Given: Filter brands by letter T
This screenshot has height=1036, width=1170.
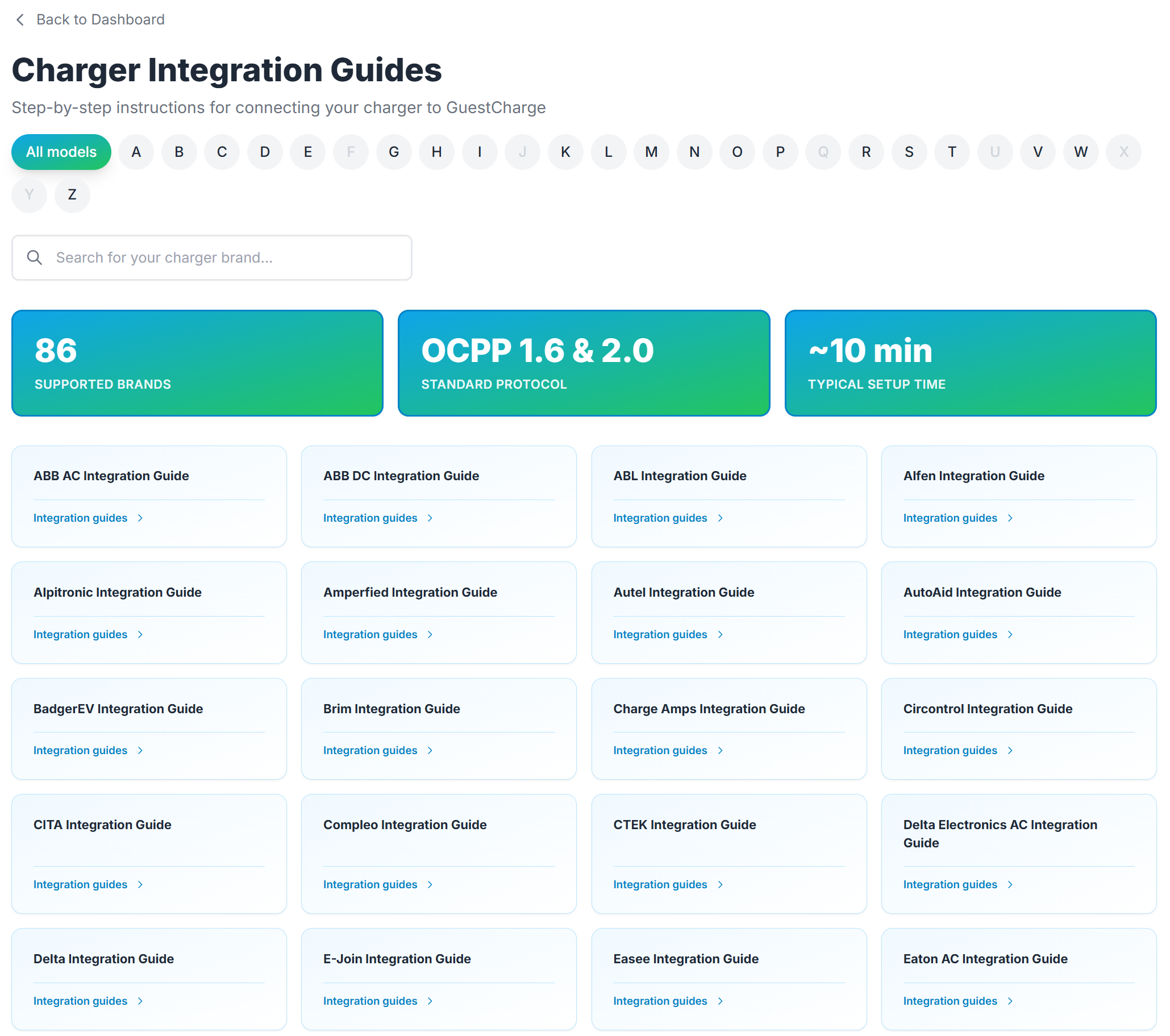Looking at the screenshot, I should (x=952, y=152).
